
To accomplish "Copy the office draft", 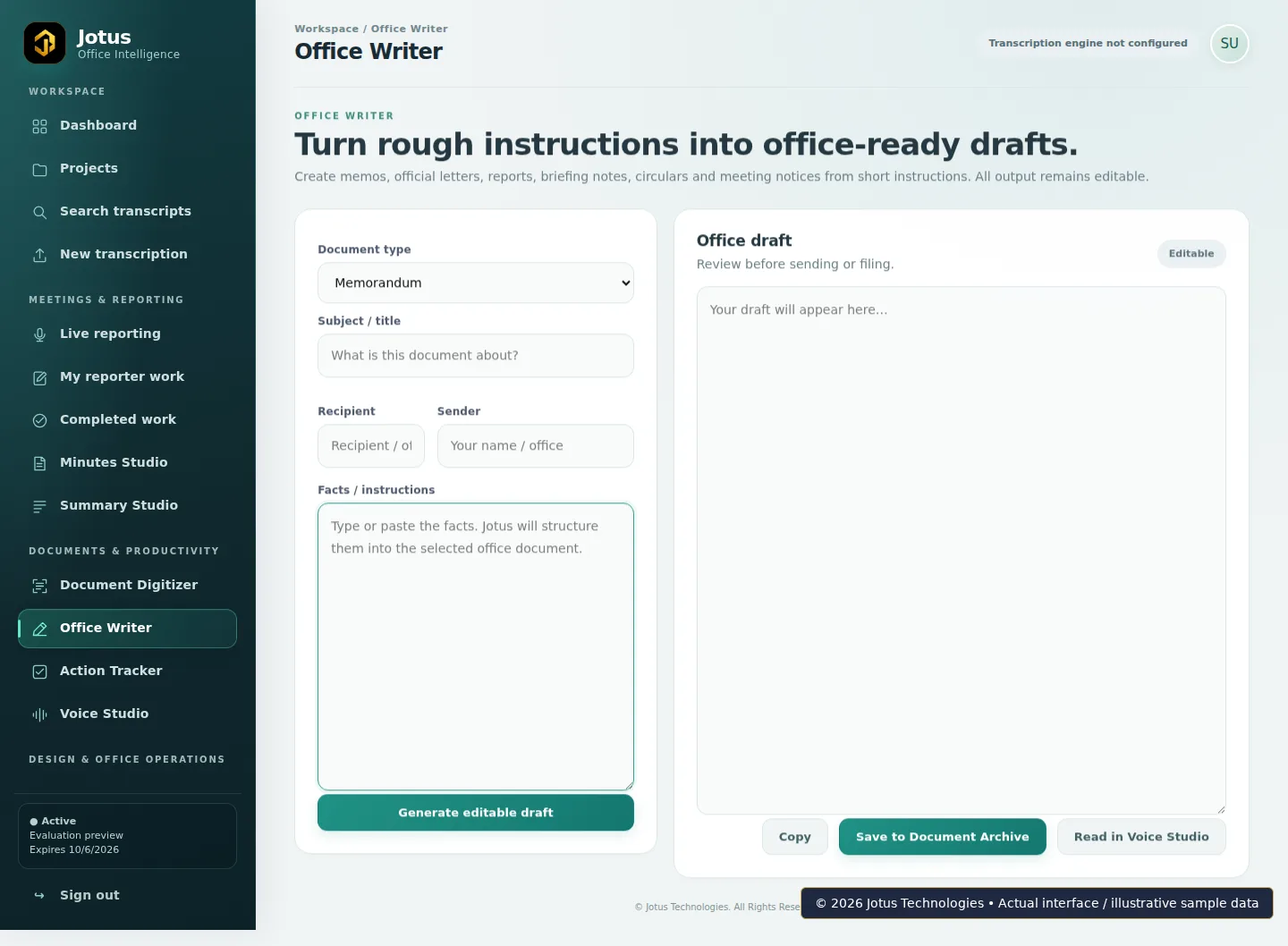I will [794, 837].
